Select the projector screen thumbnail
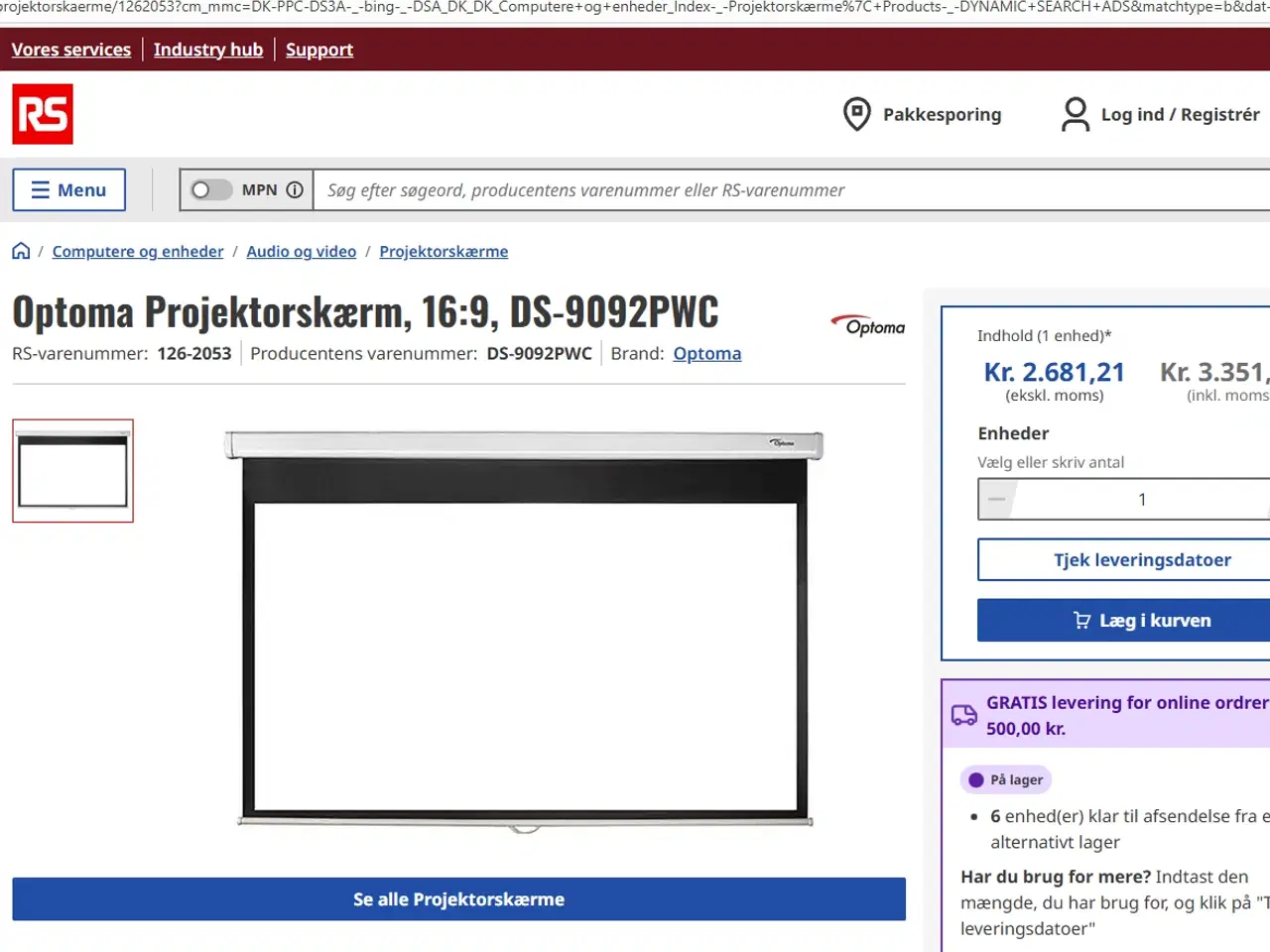This screenshot has height=952, width=1270. [x=72, y=471]
